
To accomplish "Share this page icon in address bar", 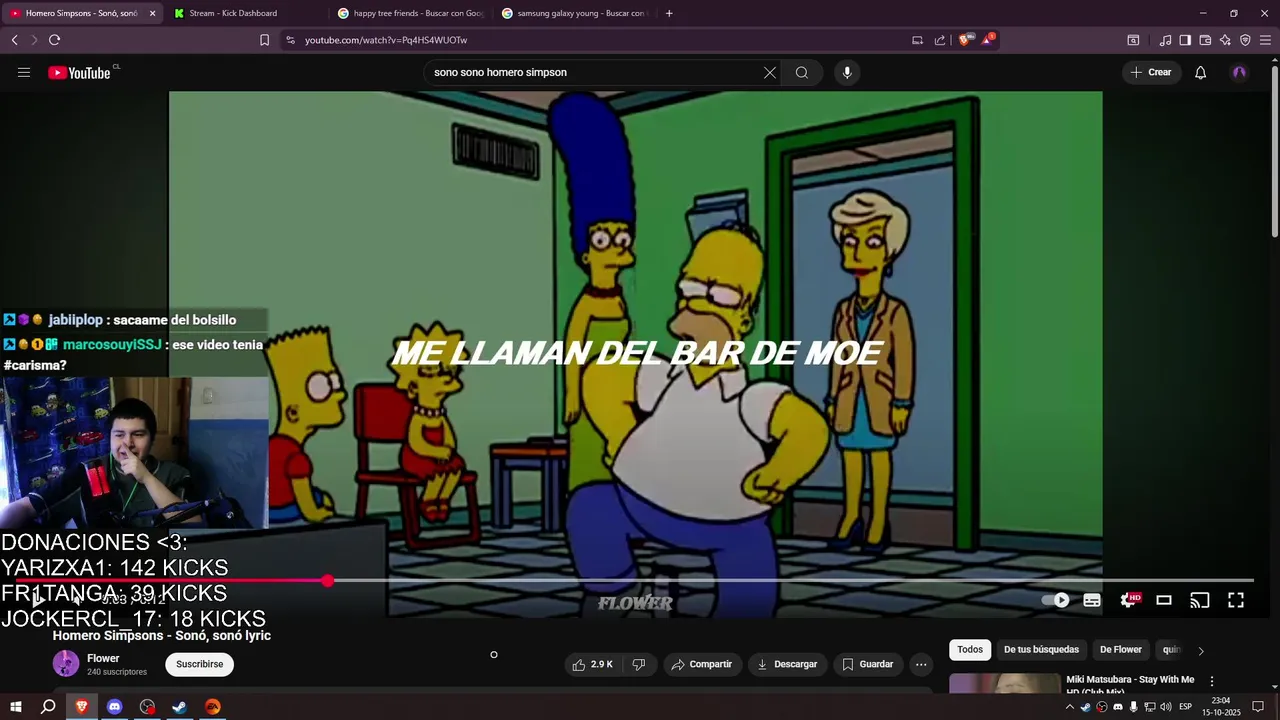I will tap(940, 40).
